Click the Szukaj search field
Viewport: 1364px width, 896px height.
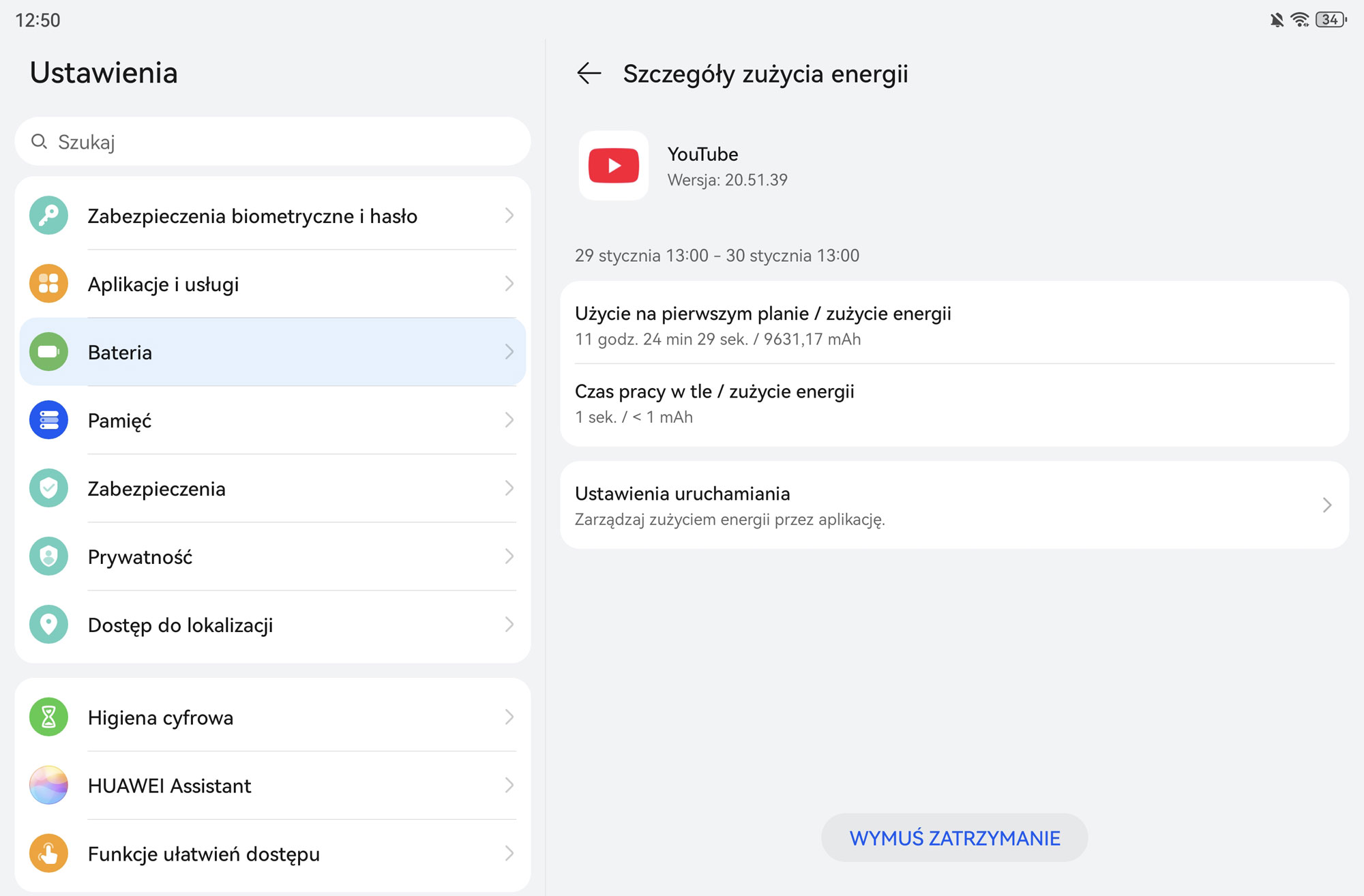(273, 142)
